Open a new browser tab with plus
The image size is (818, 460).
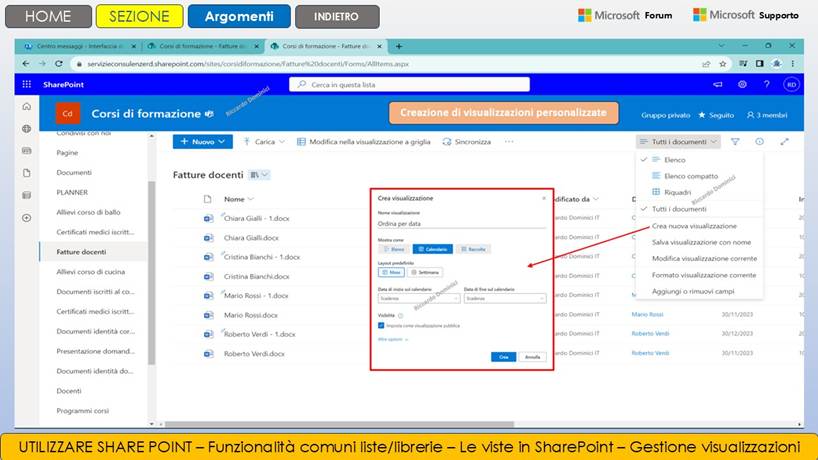tap(399, 46)
